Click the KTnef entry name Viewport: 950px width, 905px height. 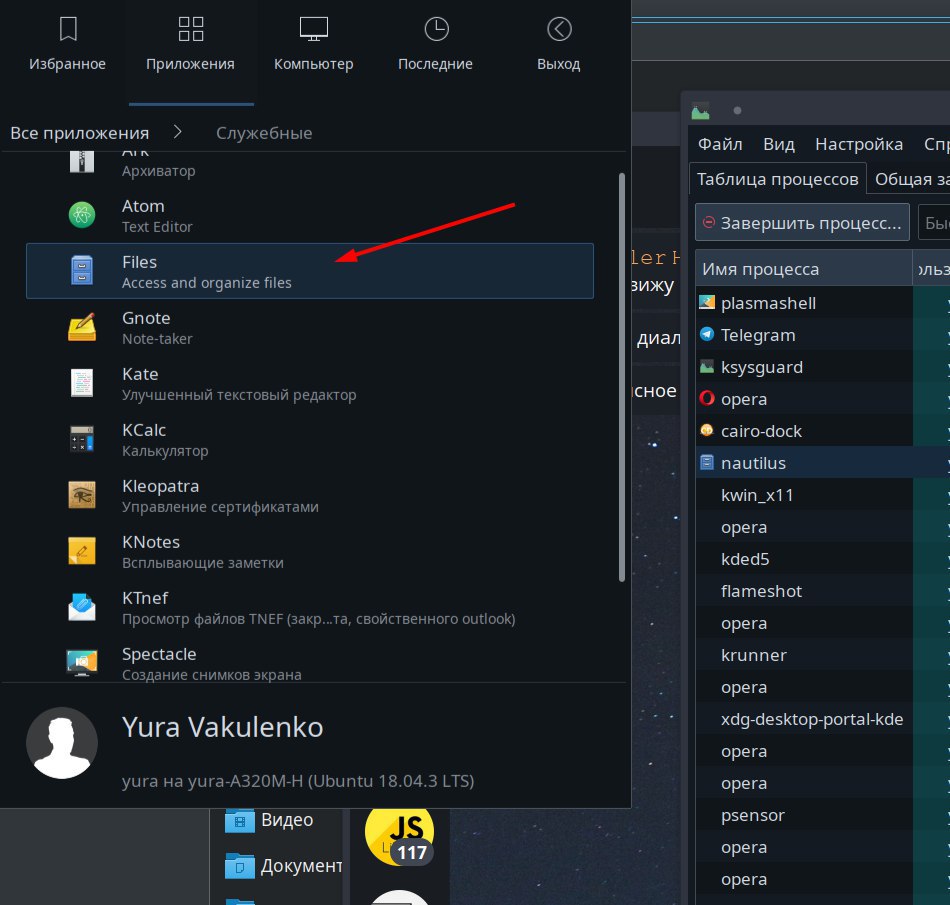tap(145, 598)
